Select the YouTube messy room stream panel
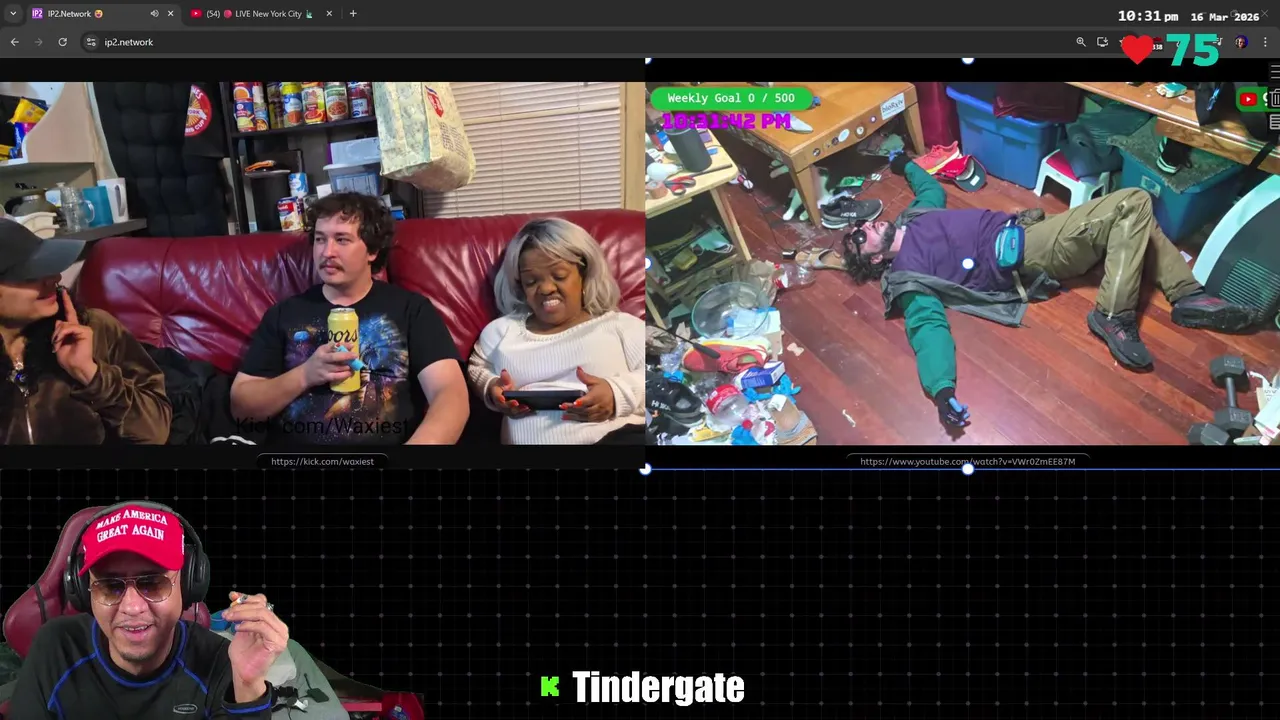The image size is (1280, 720). pyautogui.click(x=962, y=263)
